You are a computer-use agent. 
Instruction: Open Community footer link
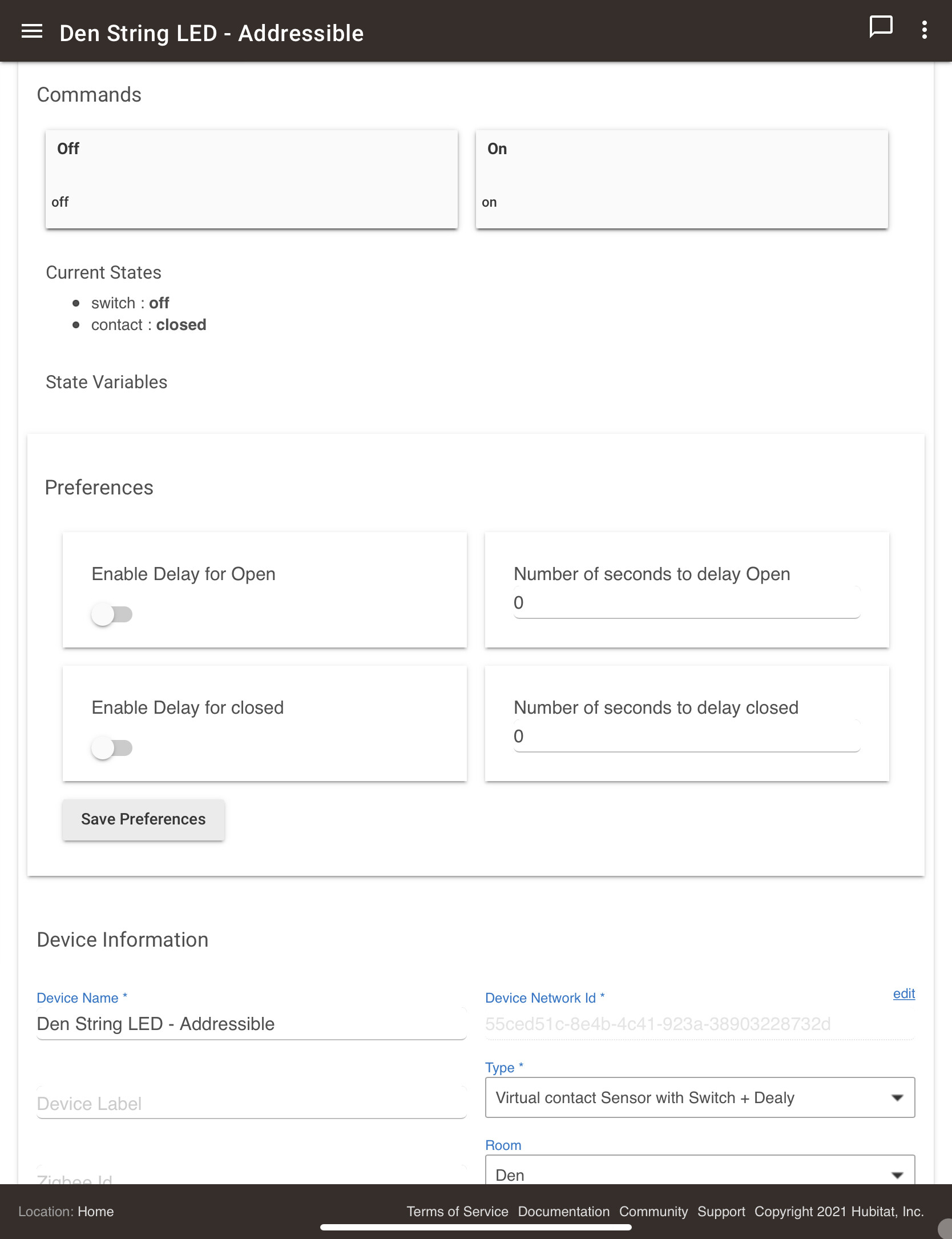coord(653,1212)
